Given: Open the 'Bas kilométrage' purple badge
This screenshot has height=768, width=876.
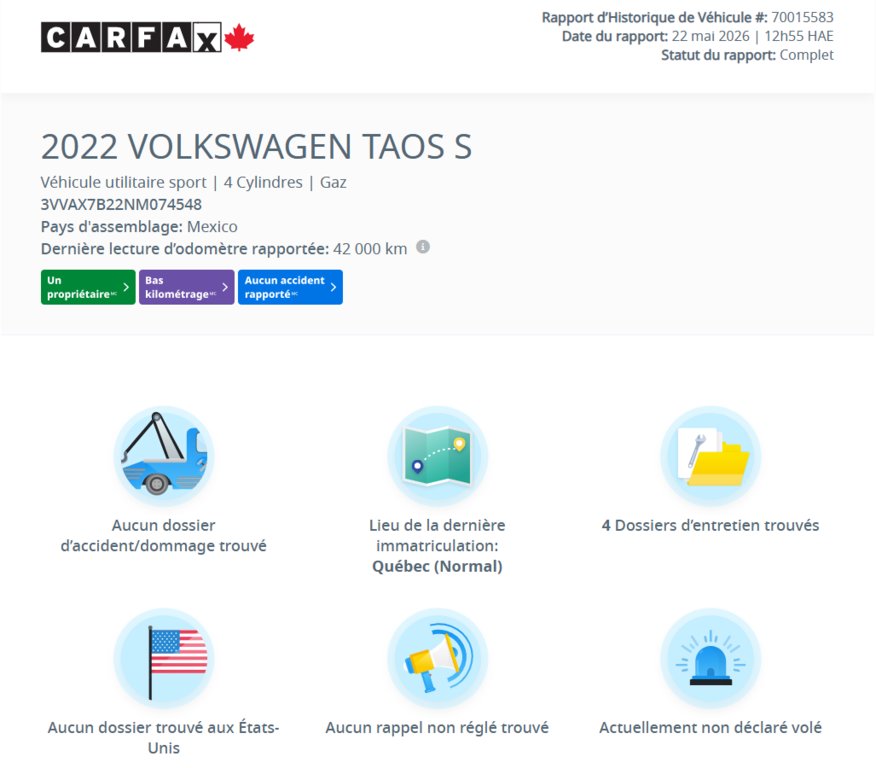Looking at the screenshot, I should click(x=187, y=287).
